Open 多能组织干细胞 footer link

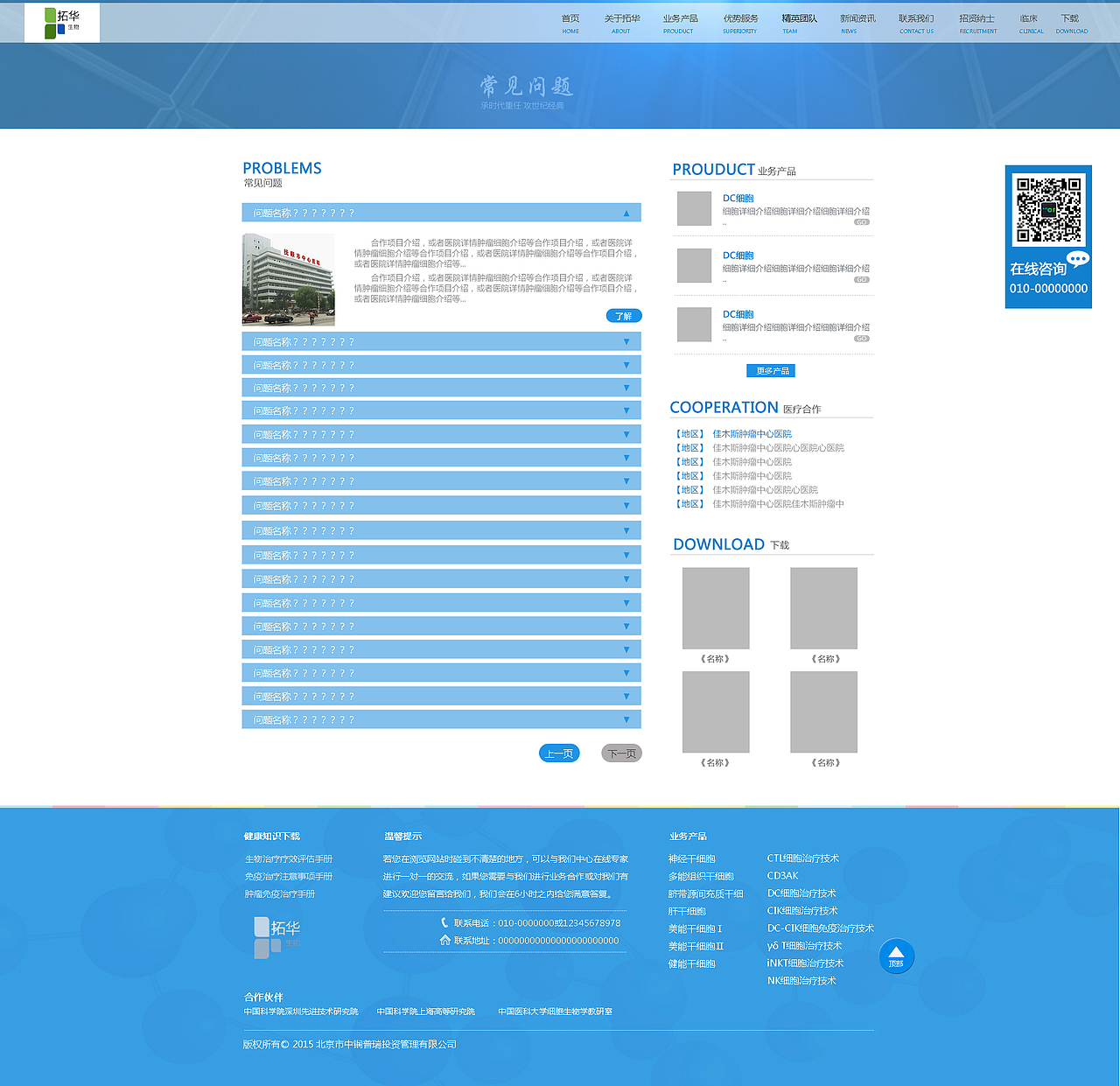701,877
